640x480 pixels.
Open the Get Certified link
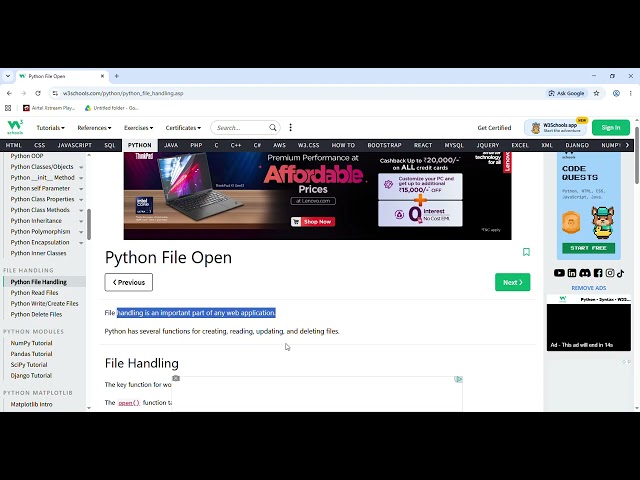pos(494,128)
